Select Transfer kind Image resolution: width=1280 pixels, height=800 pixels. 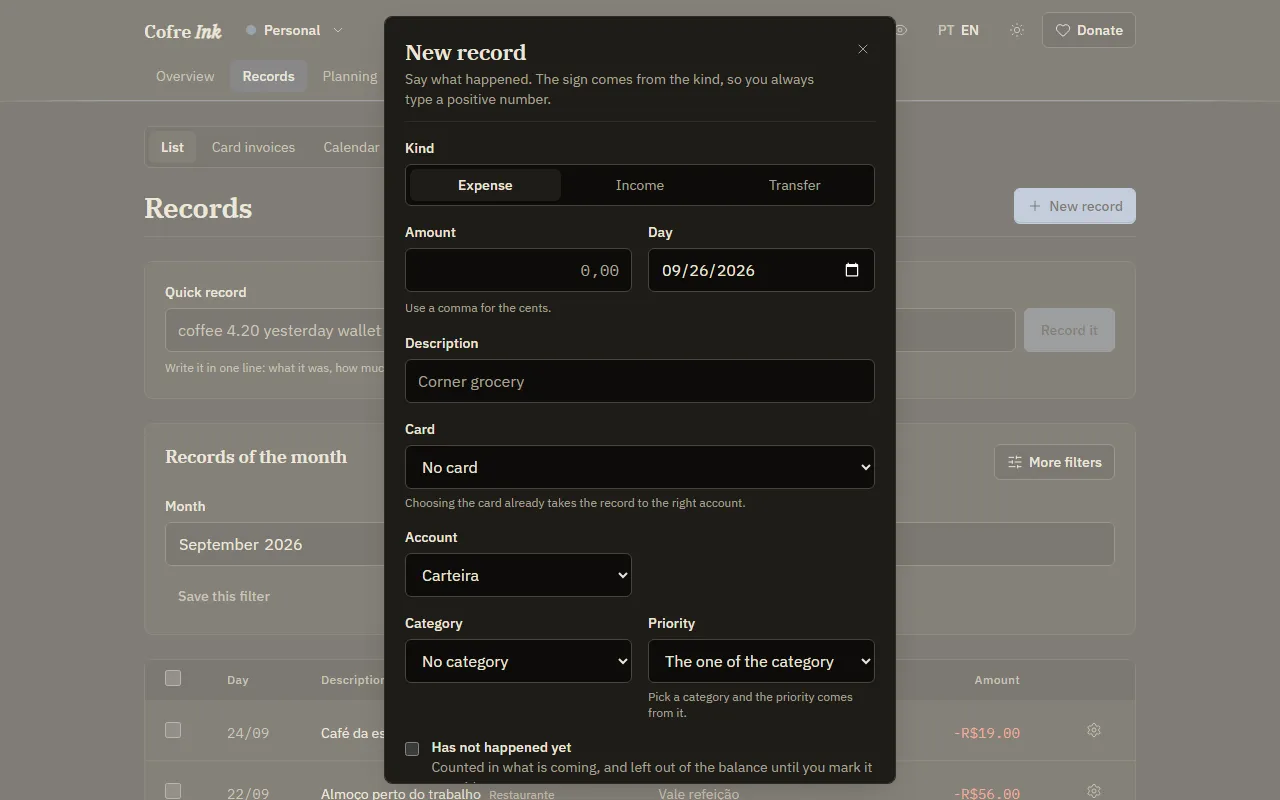[x=795, y=185]
